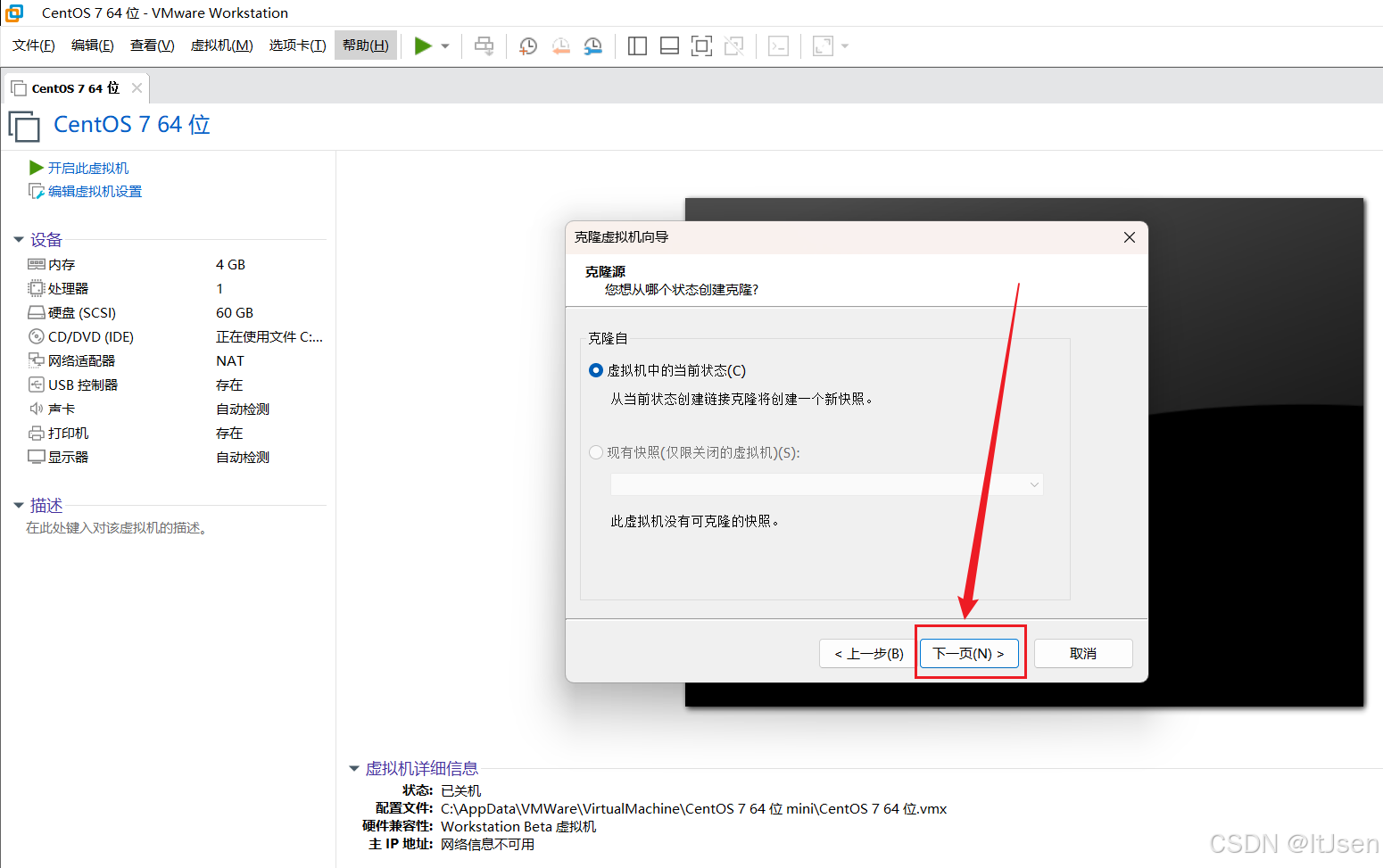Click the 下一页(N) > button
The image size is (1383, 868).
tap(969, 653)
